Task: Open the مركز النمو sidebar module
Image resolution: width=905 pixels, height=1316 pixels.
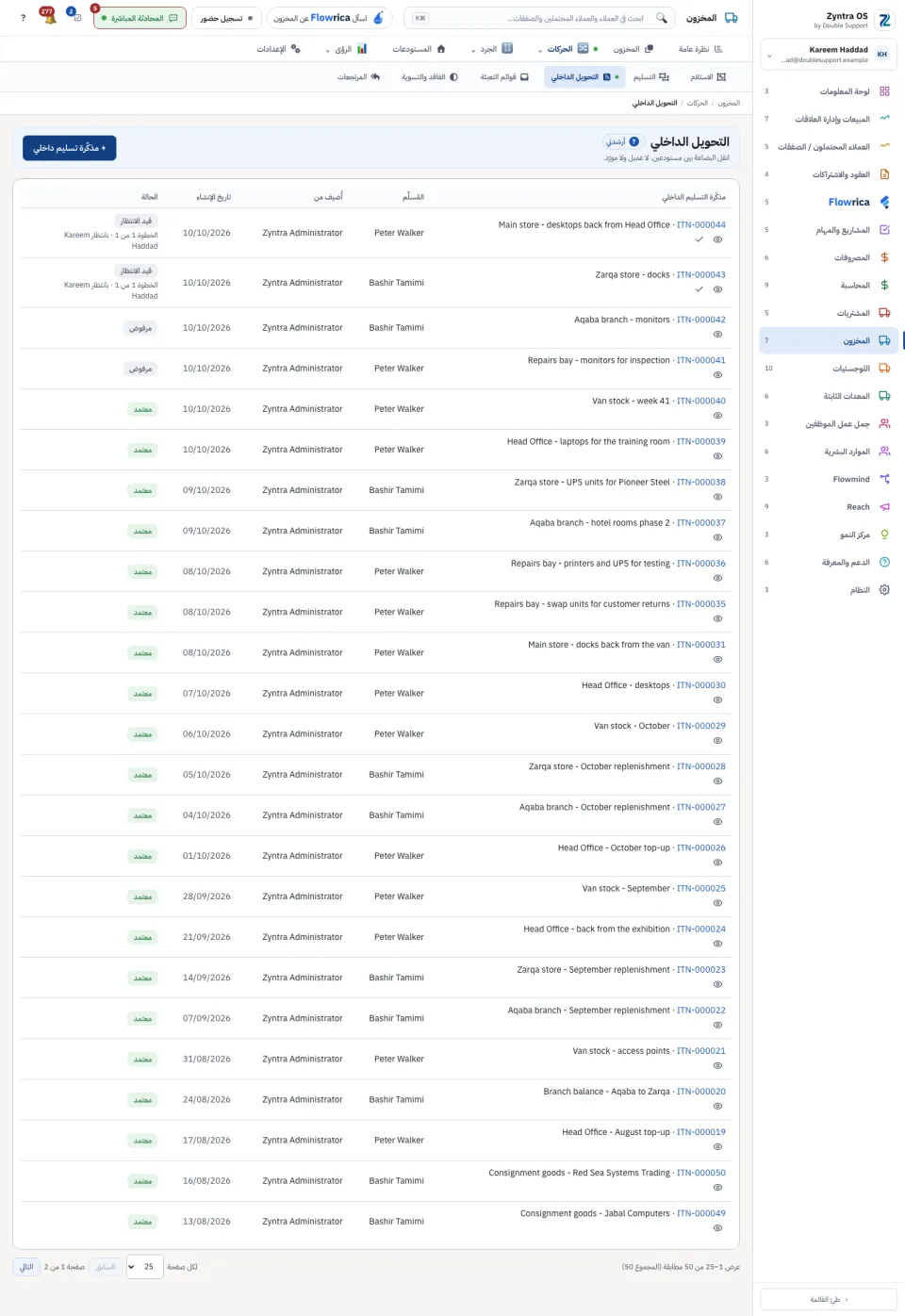Action: click(x=829, y=535)
